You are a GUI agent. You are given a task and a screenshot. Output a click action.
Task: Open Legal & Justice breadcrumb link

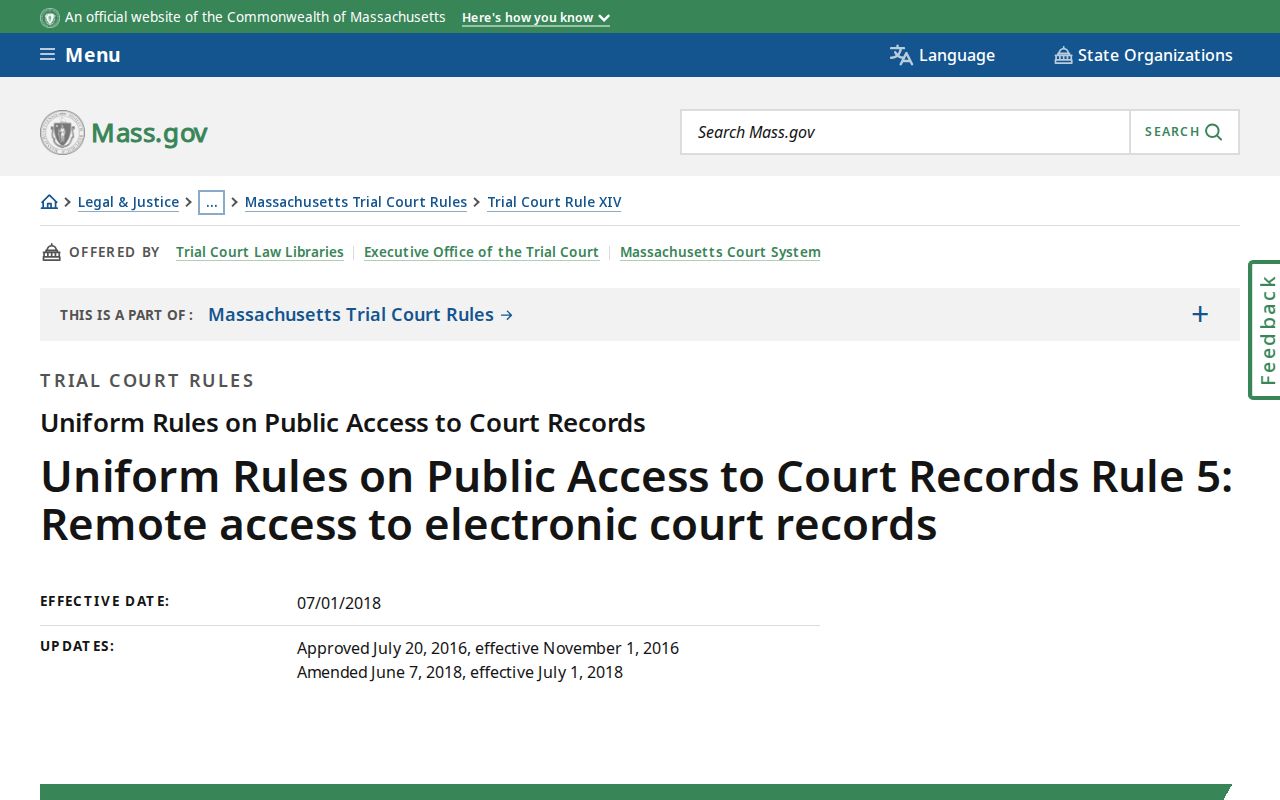[x=128, y=202]
